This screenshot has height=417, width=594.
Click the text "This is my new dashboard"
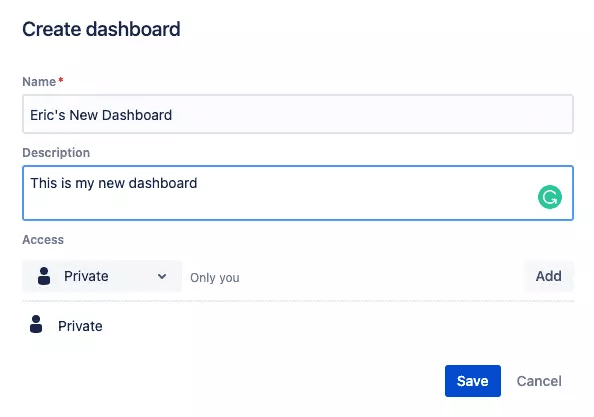114,183
